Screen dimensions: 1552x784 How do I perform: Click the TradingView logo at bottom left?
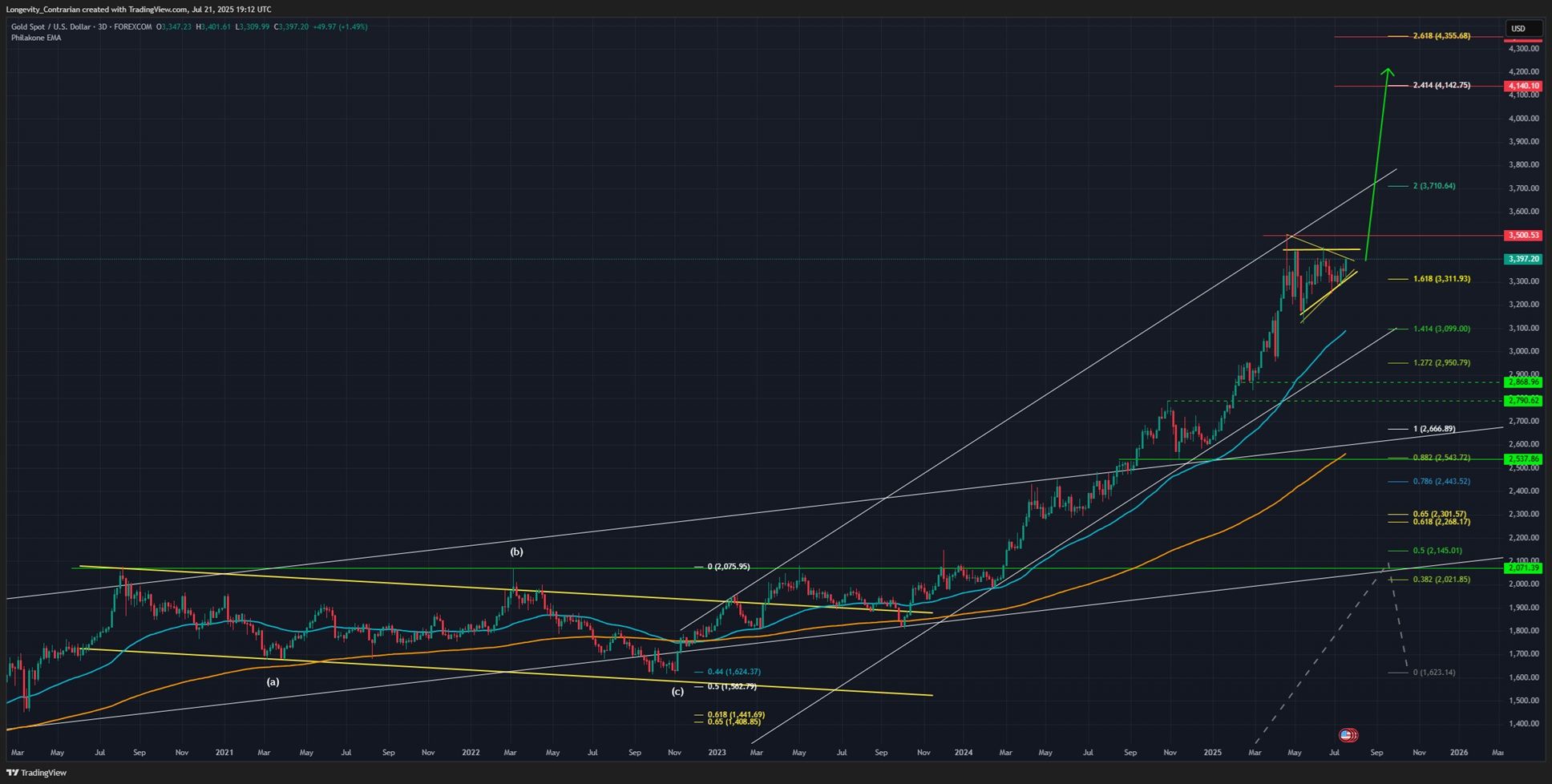point(38,773)
